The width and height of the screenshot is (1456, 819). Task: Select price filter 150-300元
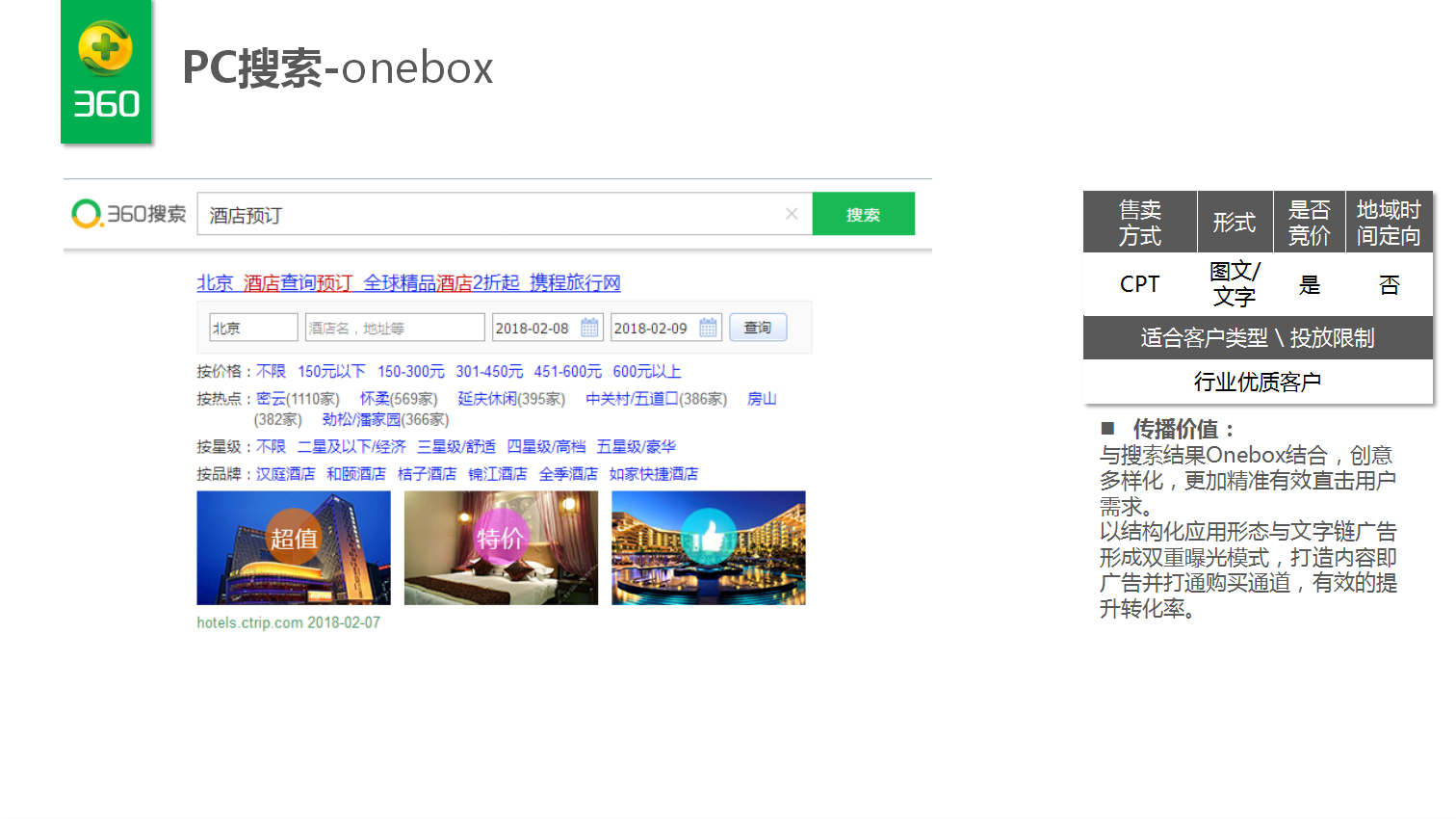coord(411,371)
